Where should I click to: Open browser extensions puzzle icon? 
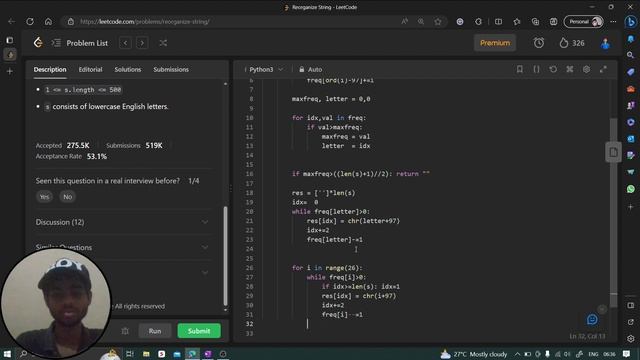[x=478, y=22]
